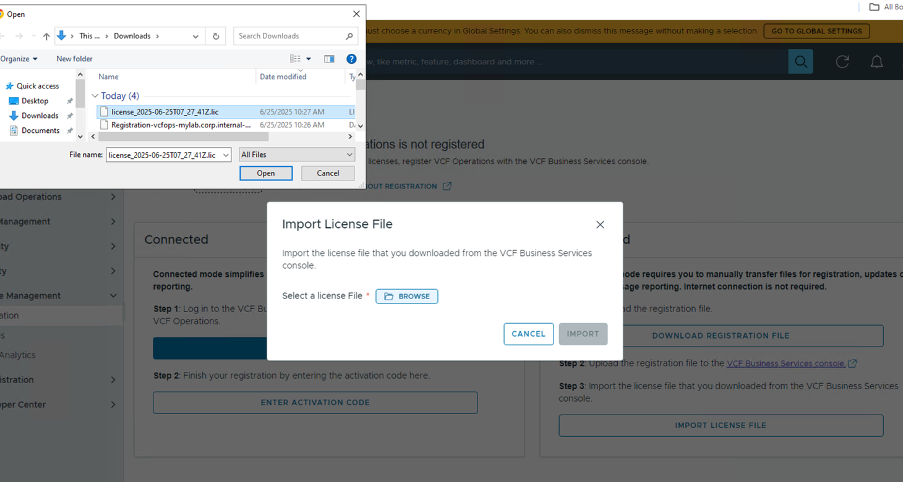
Task: Close the Import License File dialog
Action: tap(600, 224)
